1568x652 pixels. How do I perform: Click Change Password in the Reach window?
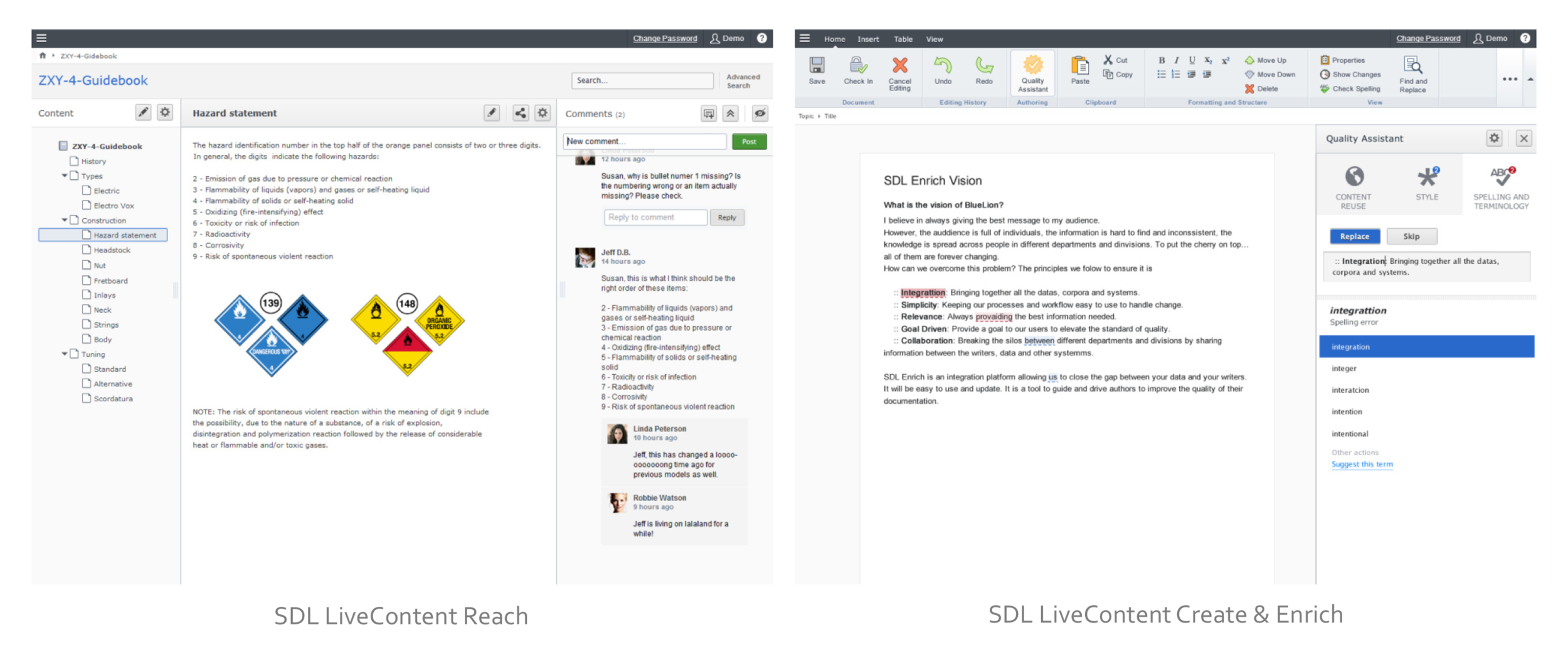[665, 39]
